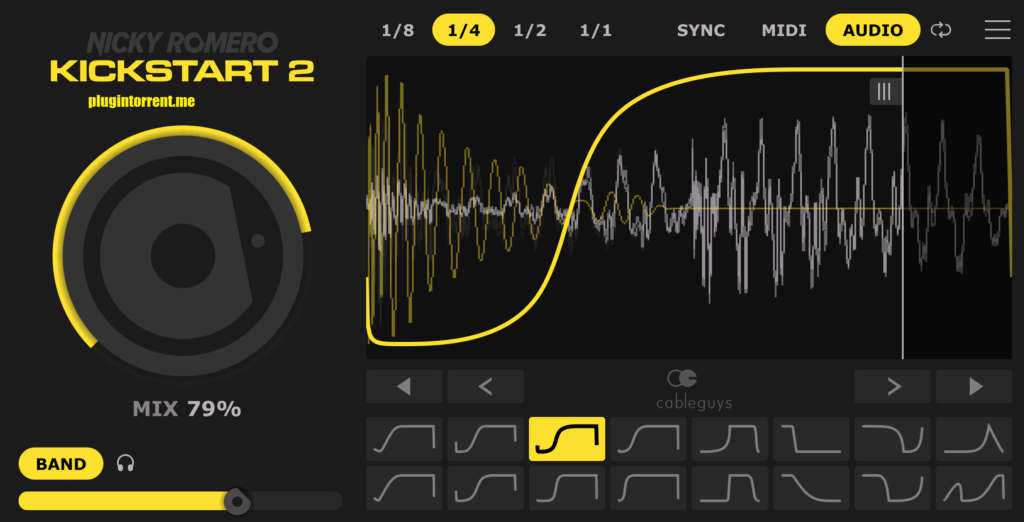
Task: Open the hamburger menu
Action: 997,30
